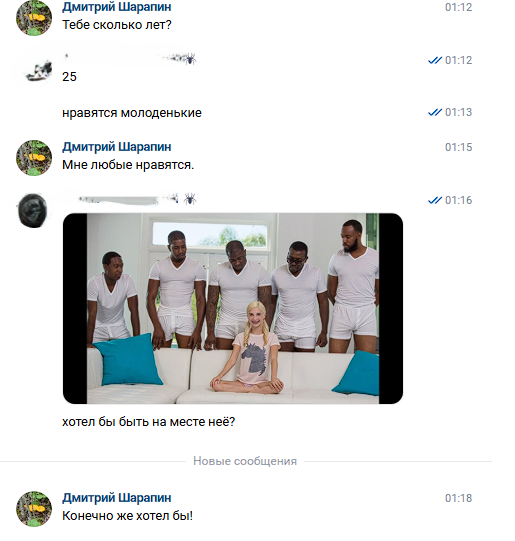Click the spider emoji by the blurred name at 01:16

pos(190,199)
